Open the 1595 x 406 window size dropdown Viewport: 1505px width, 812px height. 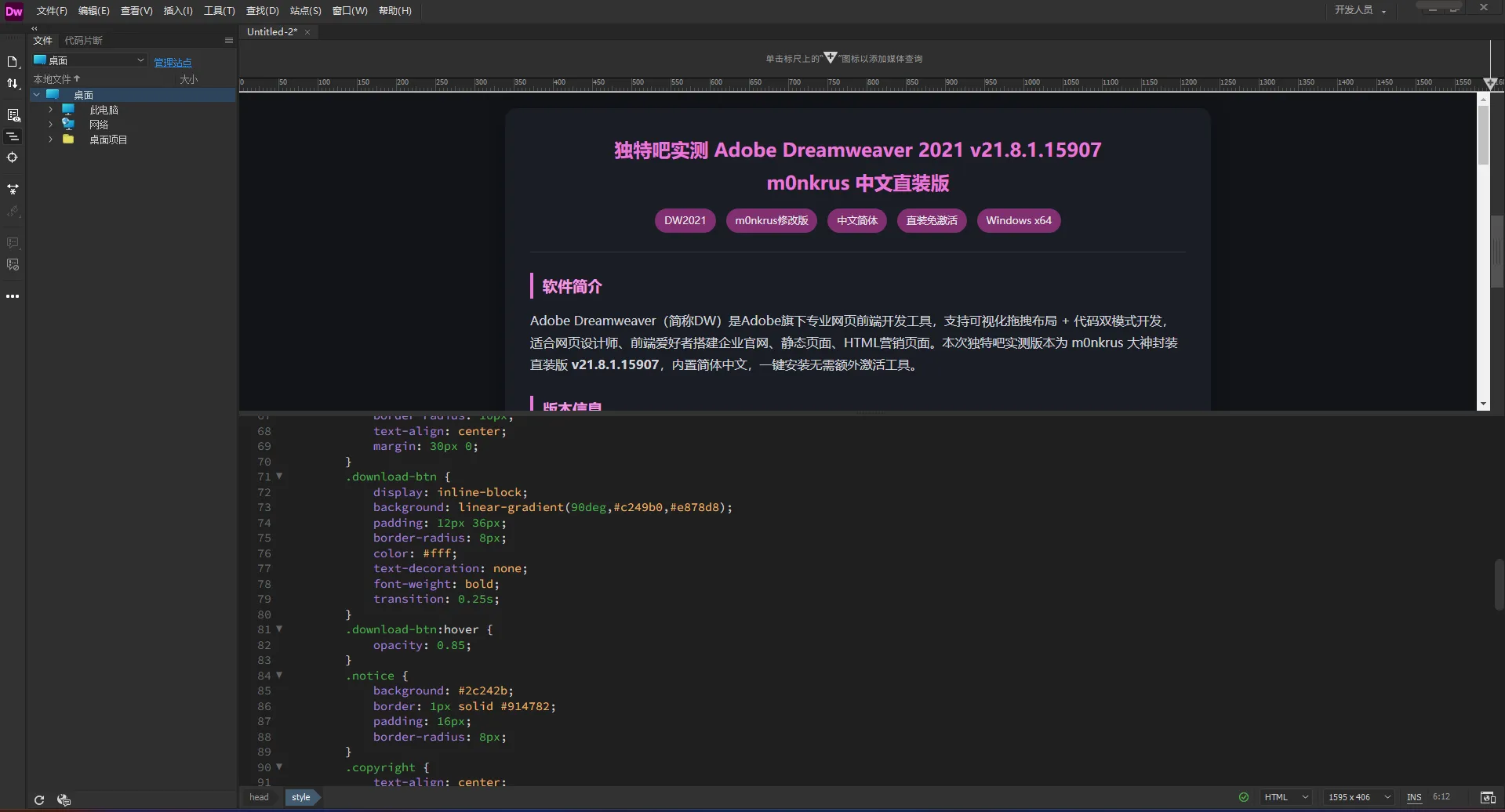(x=1358, y=797)
